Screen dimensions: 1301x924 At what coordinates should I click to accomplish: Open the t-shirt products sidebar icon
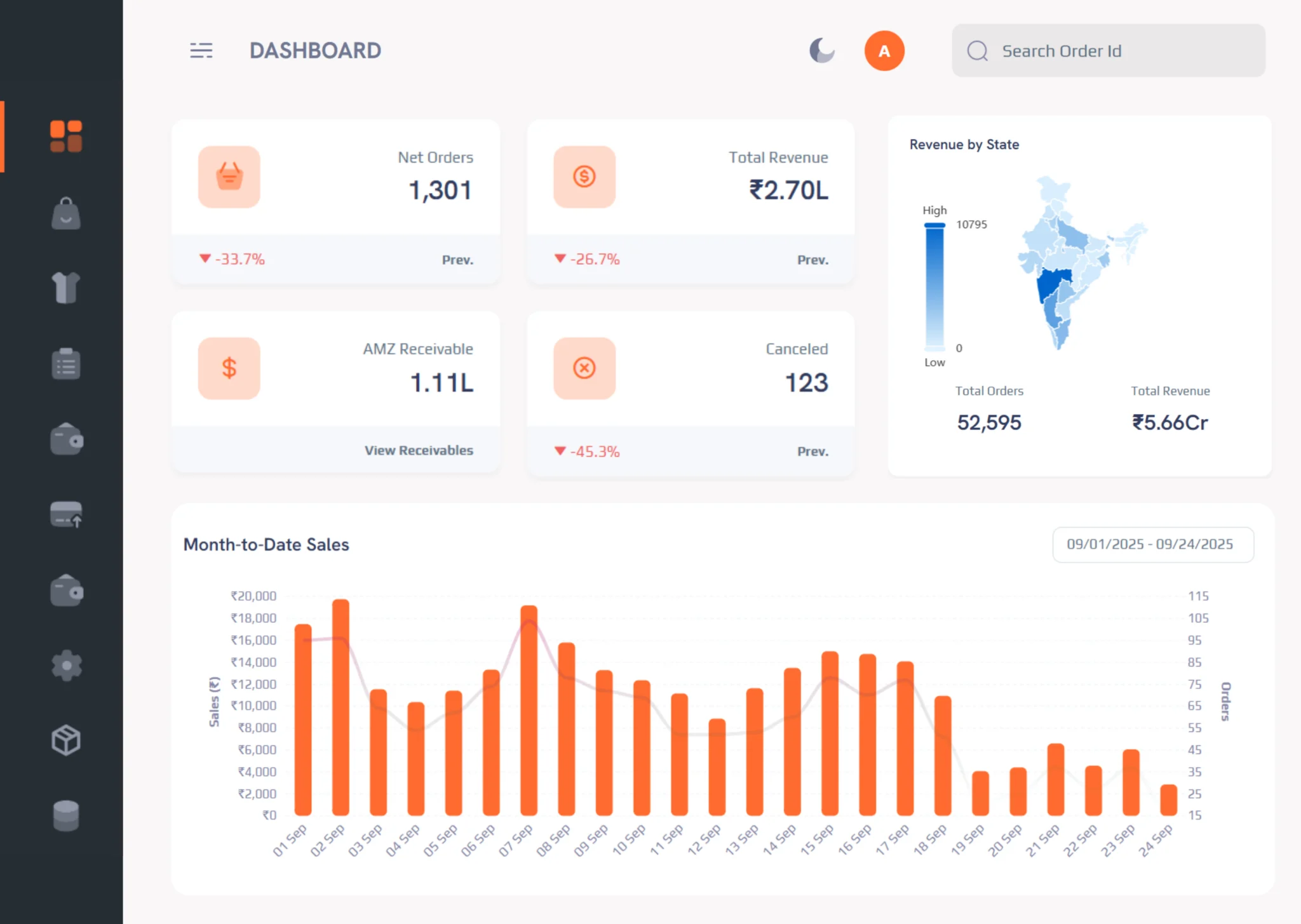(66, 288)
